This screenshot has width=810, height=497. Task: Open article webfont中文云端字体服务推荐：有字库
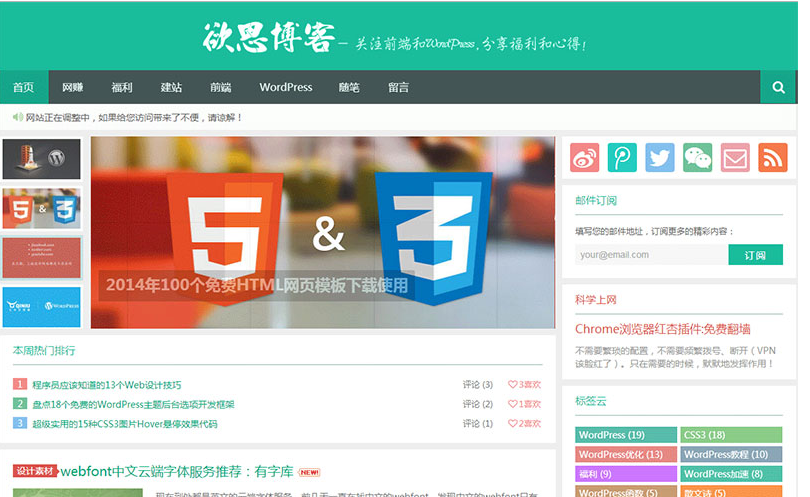[177, 472]
